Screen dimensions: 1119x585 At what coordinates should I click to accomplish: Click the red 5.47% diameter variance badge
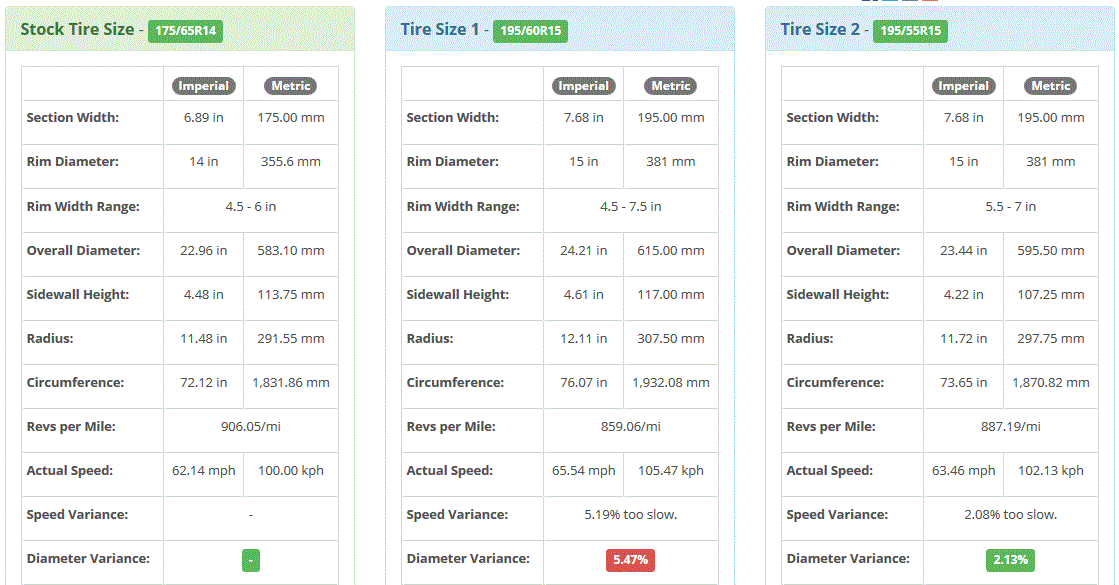point(630,560)
